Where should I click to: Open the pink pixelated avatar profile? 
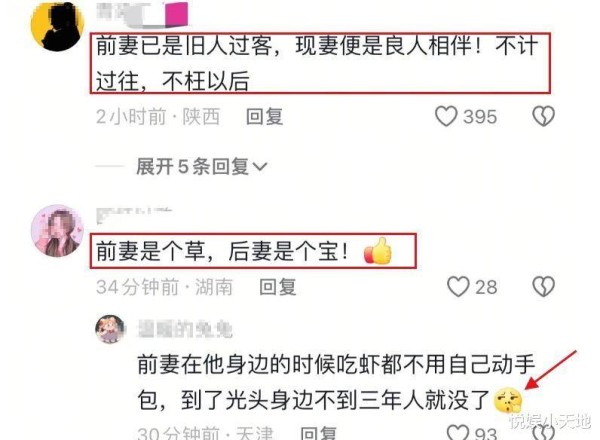click(57, 231)
